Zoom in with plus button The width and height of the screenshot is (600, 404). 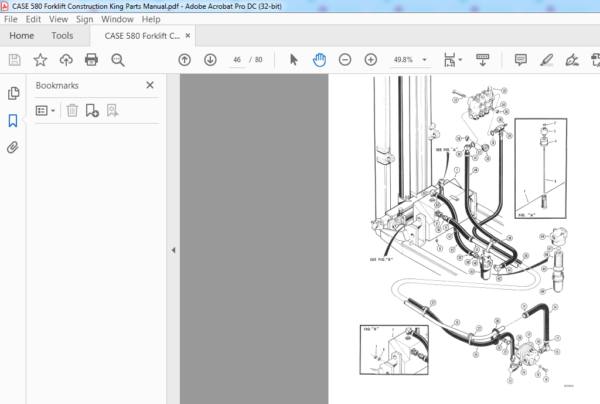(x=370, y=60)
